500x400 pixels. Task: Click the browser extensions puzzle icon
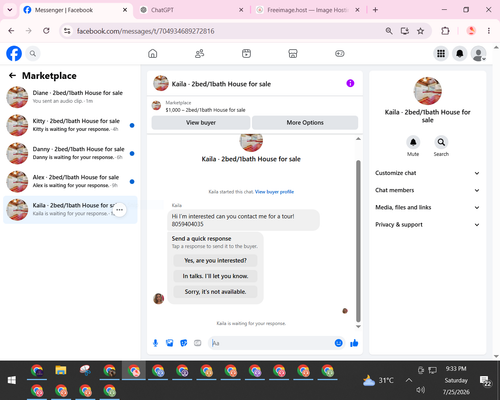[445, 31]
